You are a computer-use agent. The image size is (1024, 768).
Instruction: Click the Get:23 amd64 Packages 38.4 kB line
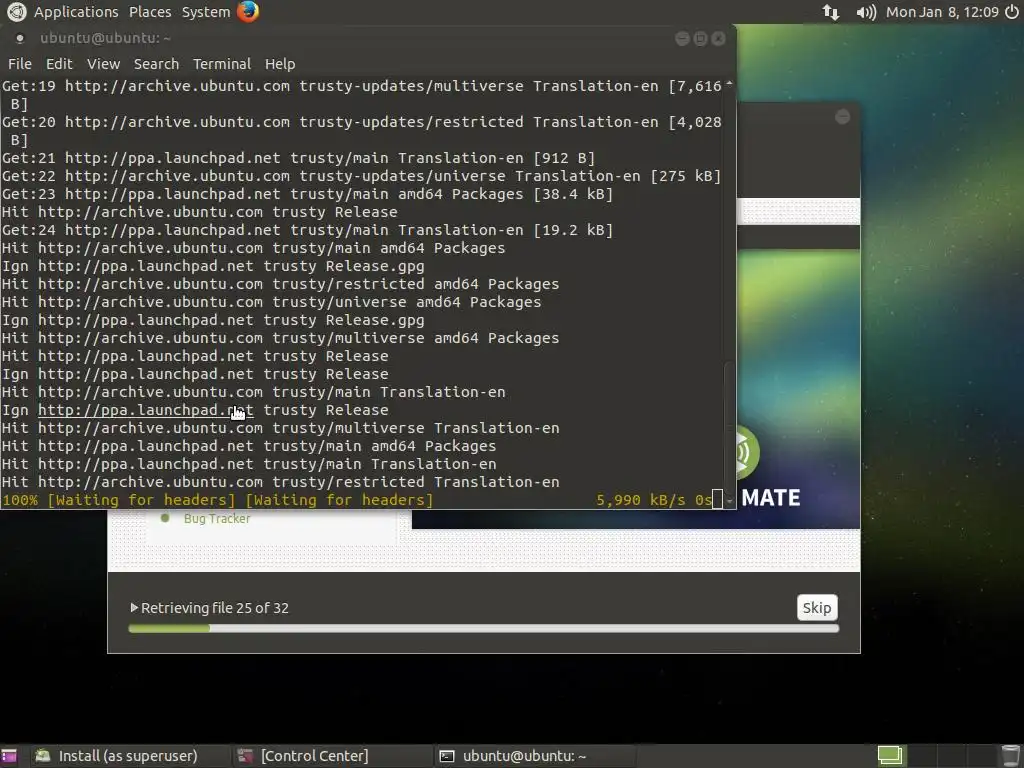308,194
